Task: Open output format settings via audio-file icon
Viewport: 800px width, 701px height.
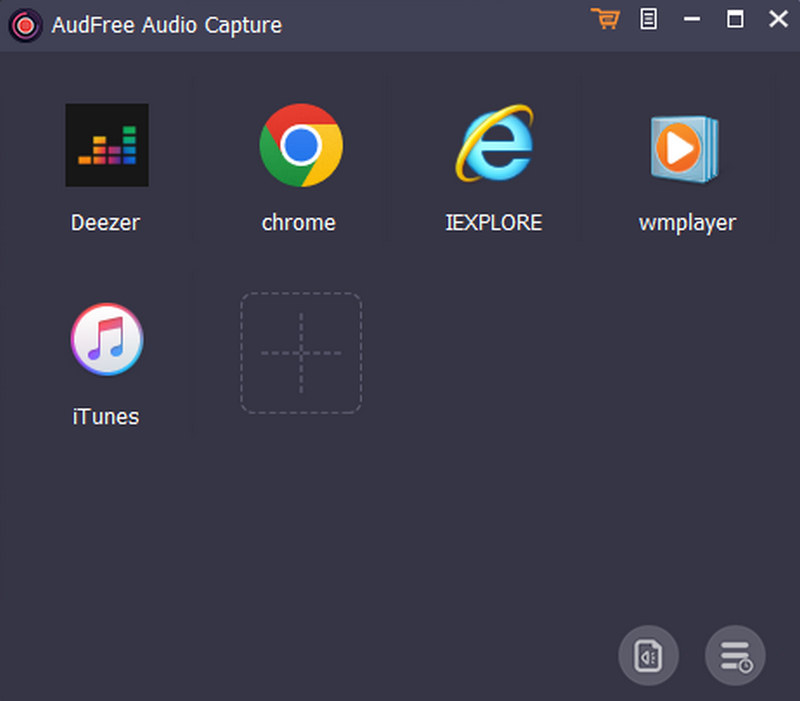Action: [648, 656]
